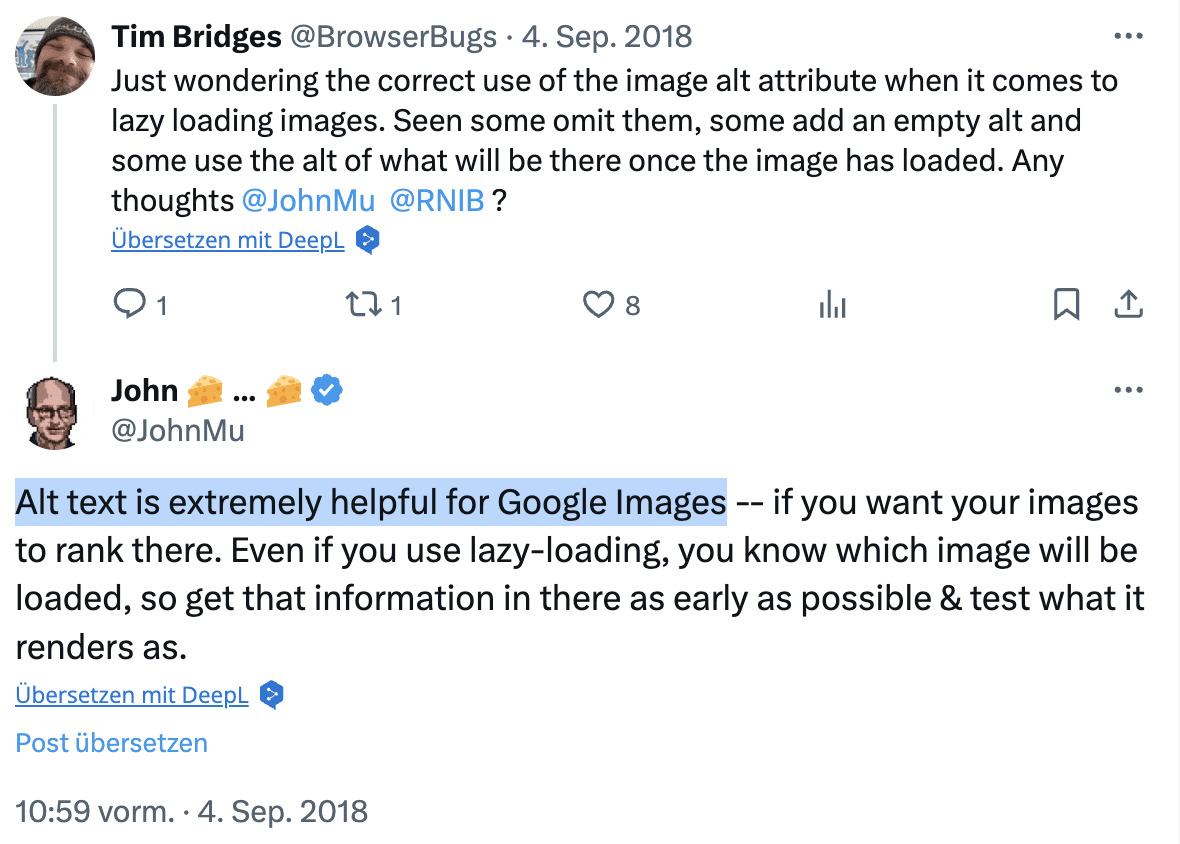Bookmark Tim Bridges' tweet

click(1066, 304)
